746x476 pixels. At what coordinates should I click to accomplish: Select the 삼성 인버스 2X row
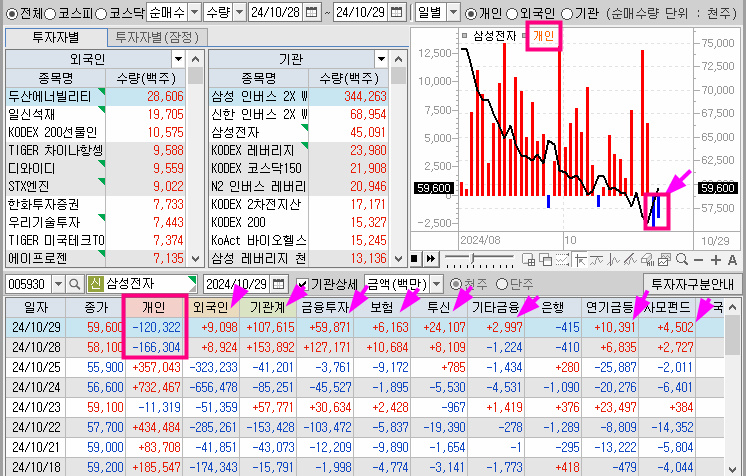tap(299, 96)
